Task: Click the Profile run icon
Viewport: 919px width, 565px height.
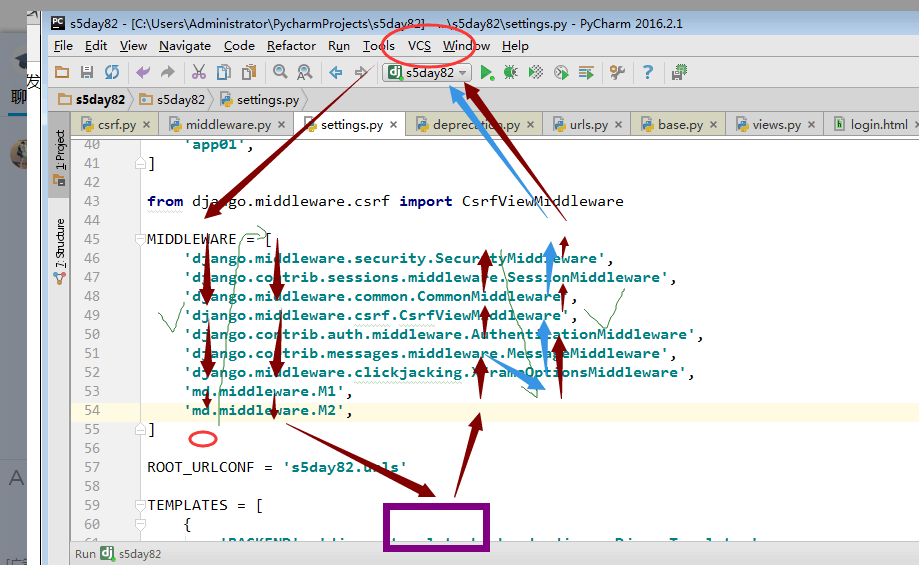Action: (x=561, y=72)
